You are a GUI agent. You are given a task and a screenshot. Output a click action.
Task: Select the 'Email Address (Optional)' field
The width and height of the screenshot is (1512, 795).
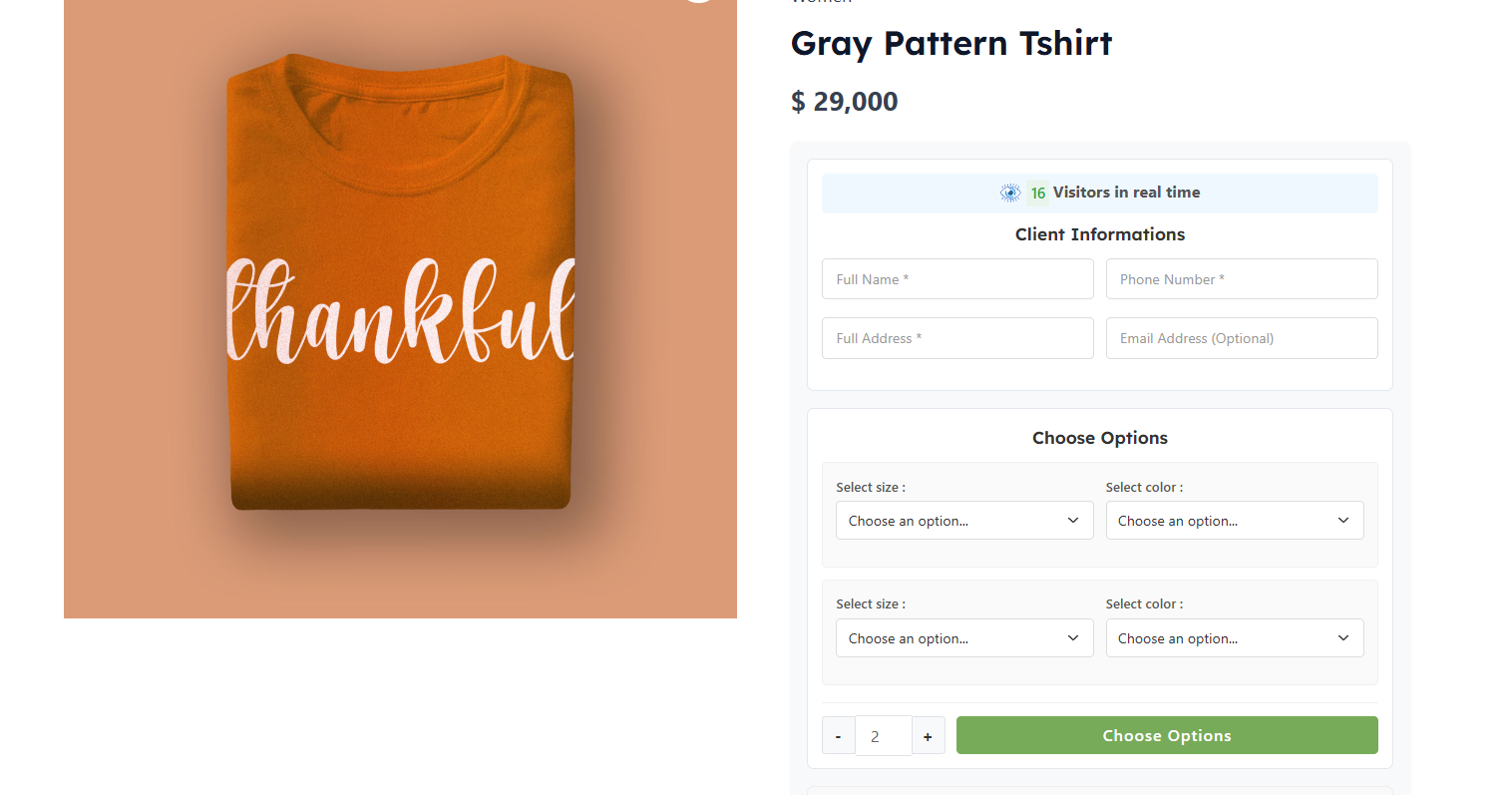click(x=1241, y=337)
